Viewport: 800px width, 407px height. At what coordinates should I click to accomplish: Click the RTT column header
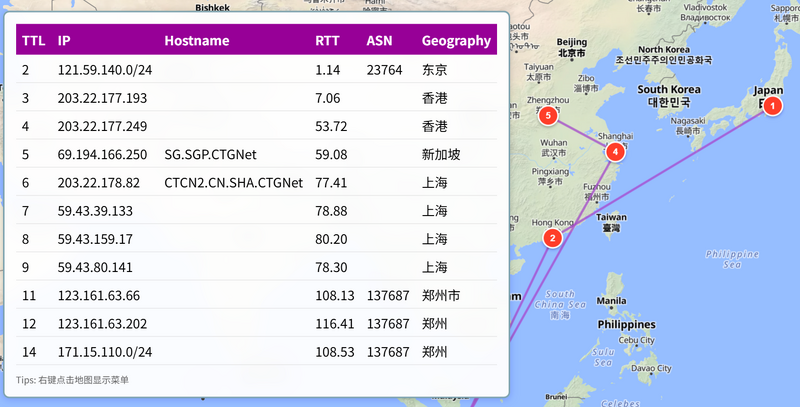(x=327, y=40)
